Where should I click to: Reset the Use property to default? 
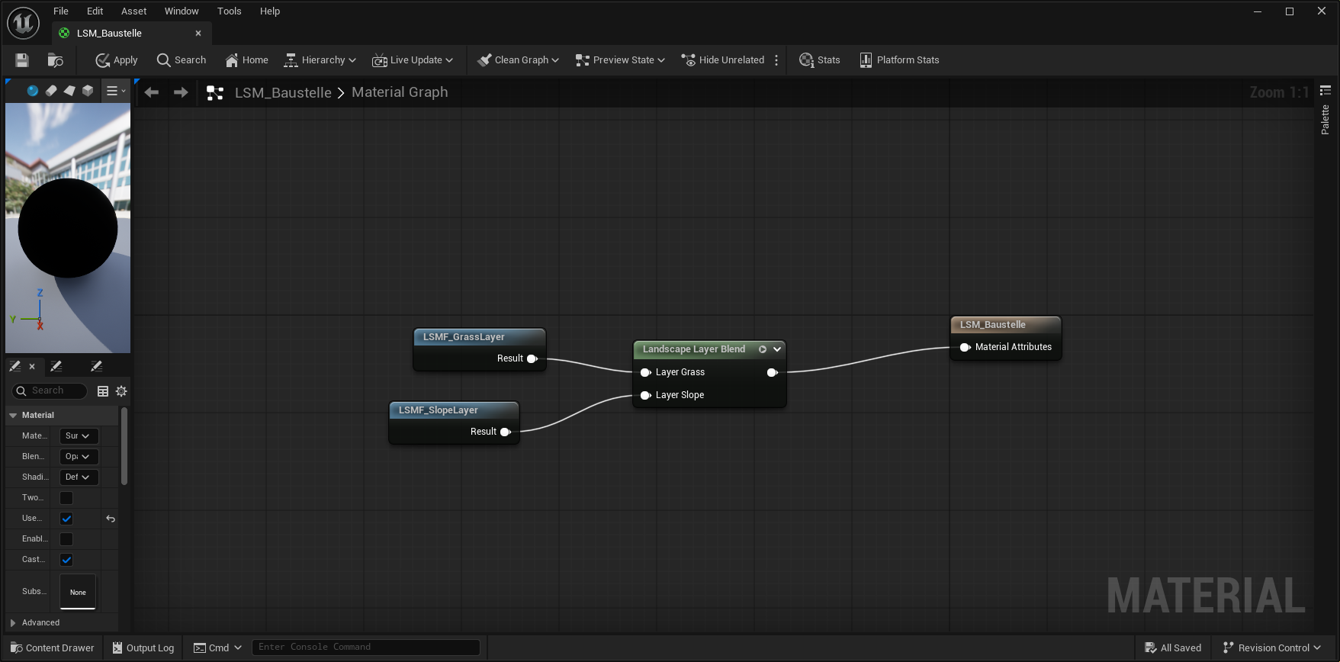coord(110,519)
